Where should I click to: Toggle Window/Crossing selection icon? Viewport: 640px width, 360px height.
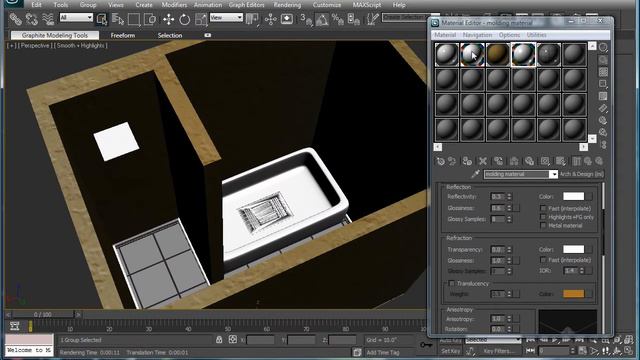pyautogui.click(x=150, y=19)
